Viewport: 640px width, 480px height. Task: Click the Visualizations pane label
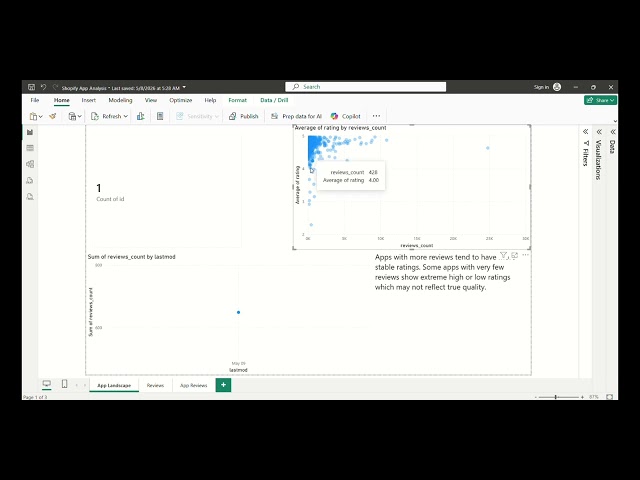click(x=599, y=160)
